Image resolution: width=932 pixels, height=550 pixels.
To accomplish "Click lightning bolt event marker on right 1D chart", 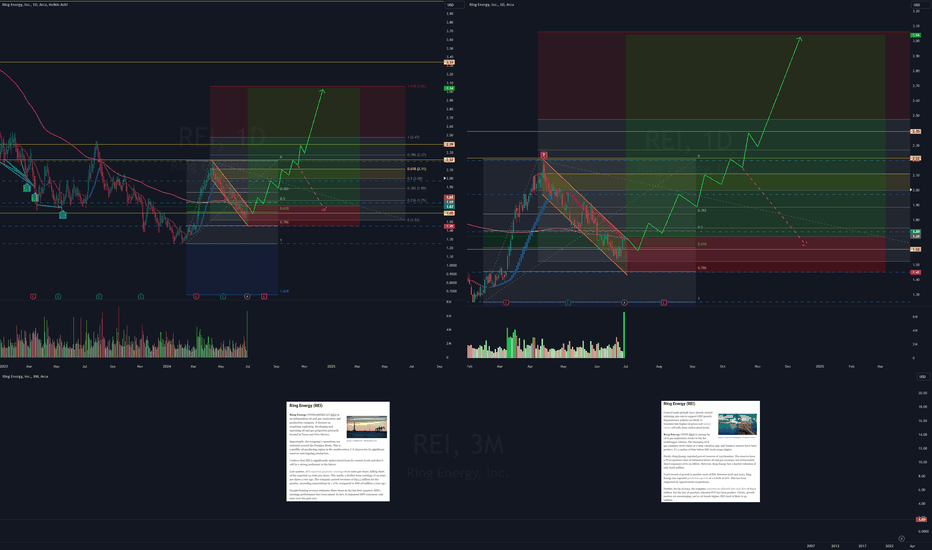I will 624,303.
